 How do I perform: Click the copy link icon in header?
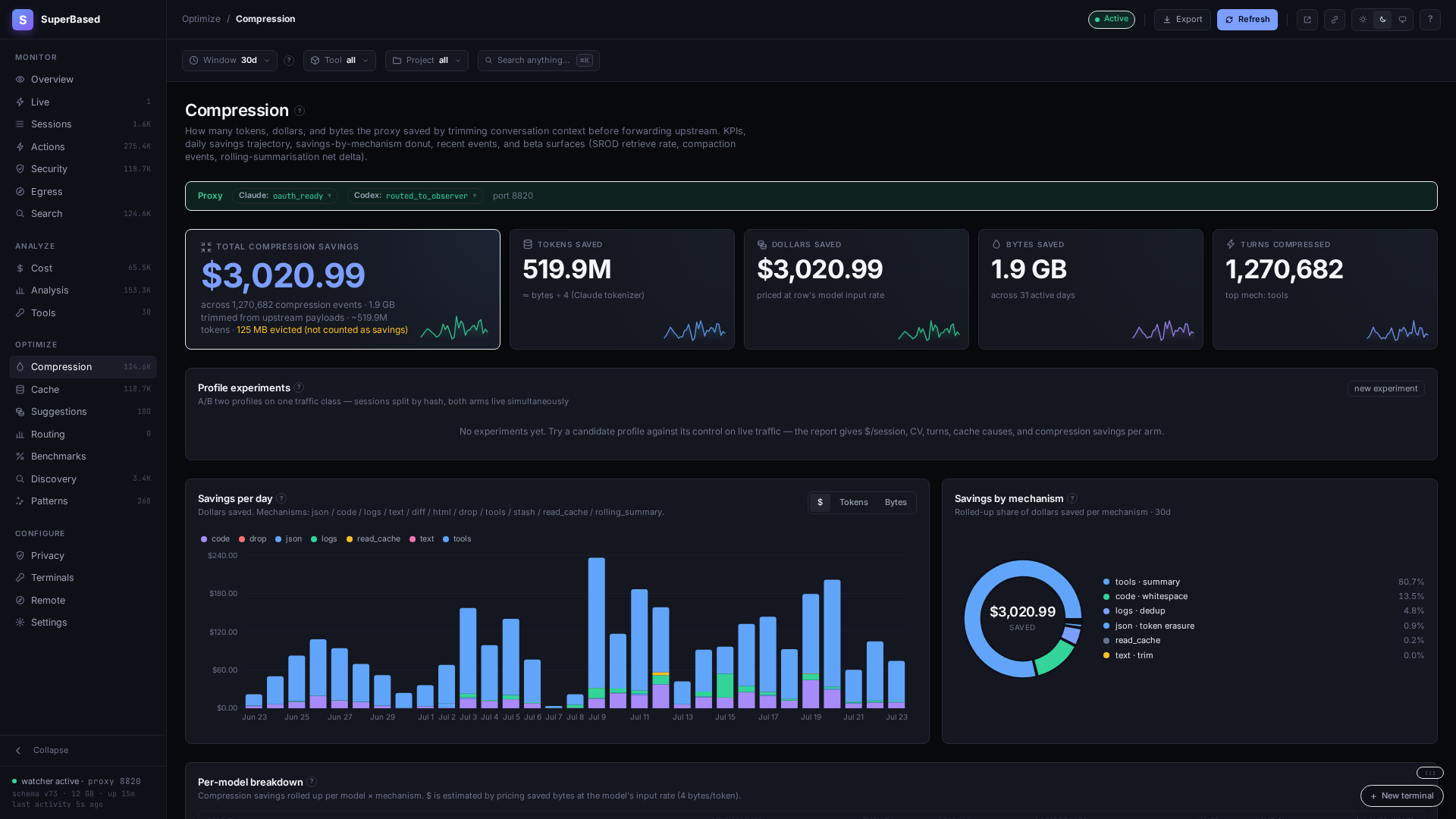(x=1334, y=20)
